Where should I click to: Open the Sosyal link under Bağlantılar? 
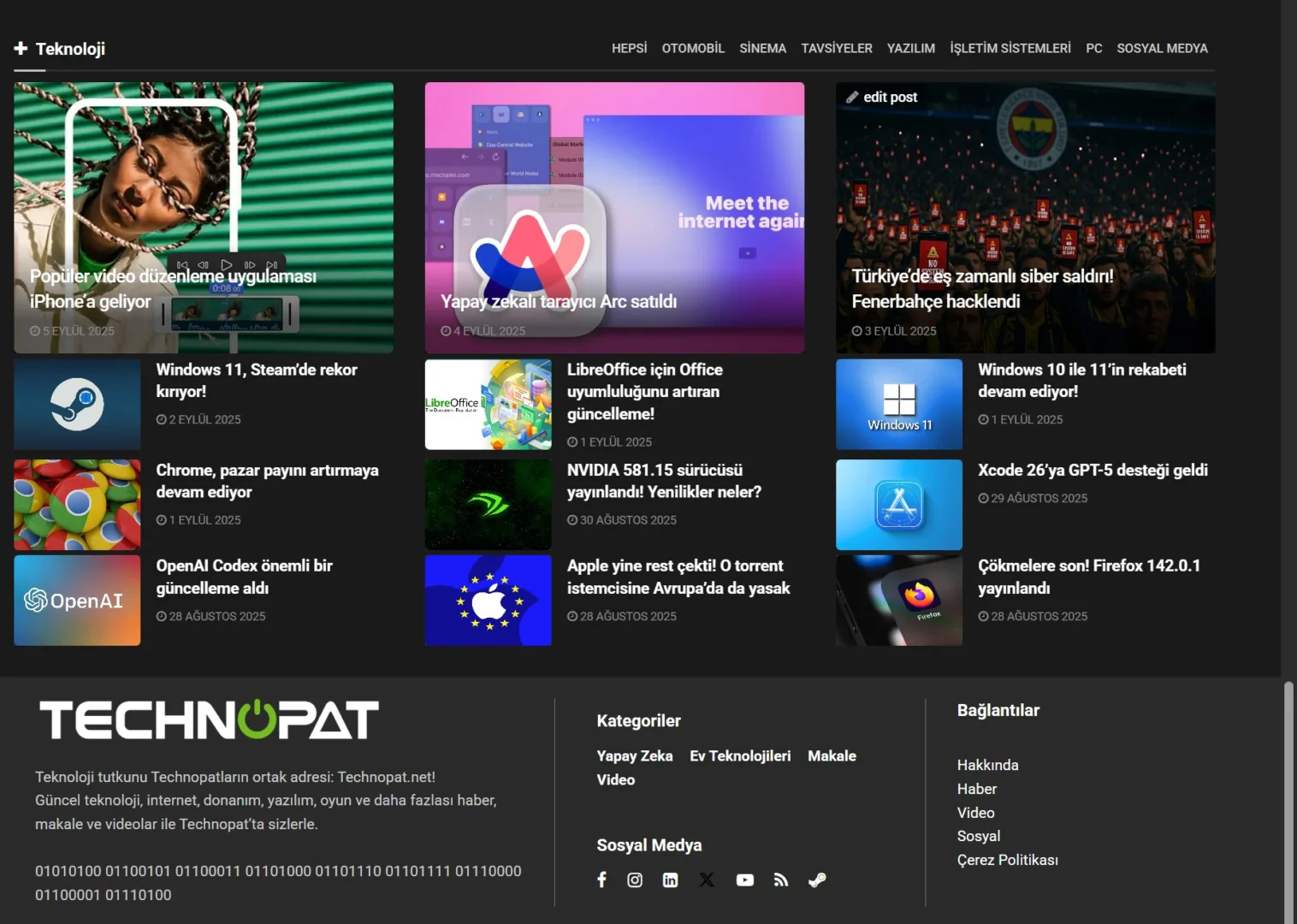click(979, 836)
